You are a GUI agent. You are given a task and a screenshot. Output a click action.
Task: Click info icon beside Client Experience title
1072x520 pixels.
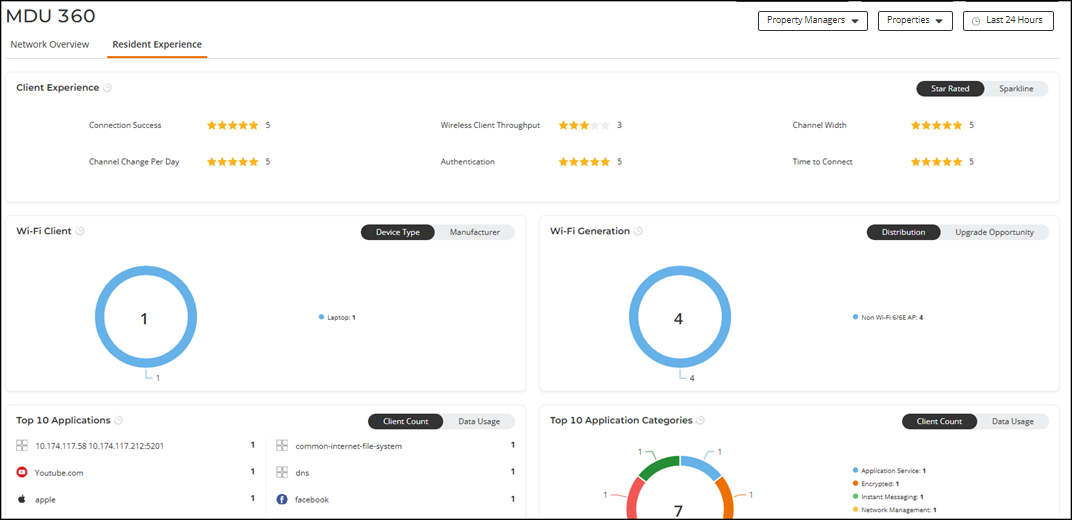coord(108,88)
